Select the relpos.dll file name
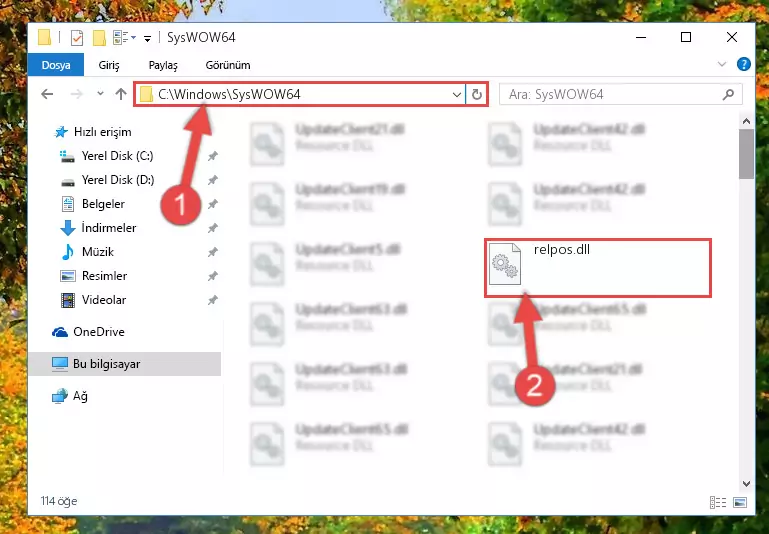The width and height of the screenshot is (769, 534). [562, 250]
